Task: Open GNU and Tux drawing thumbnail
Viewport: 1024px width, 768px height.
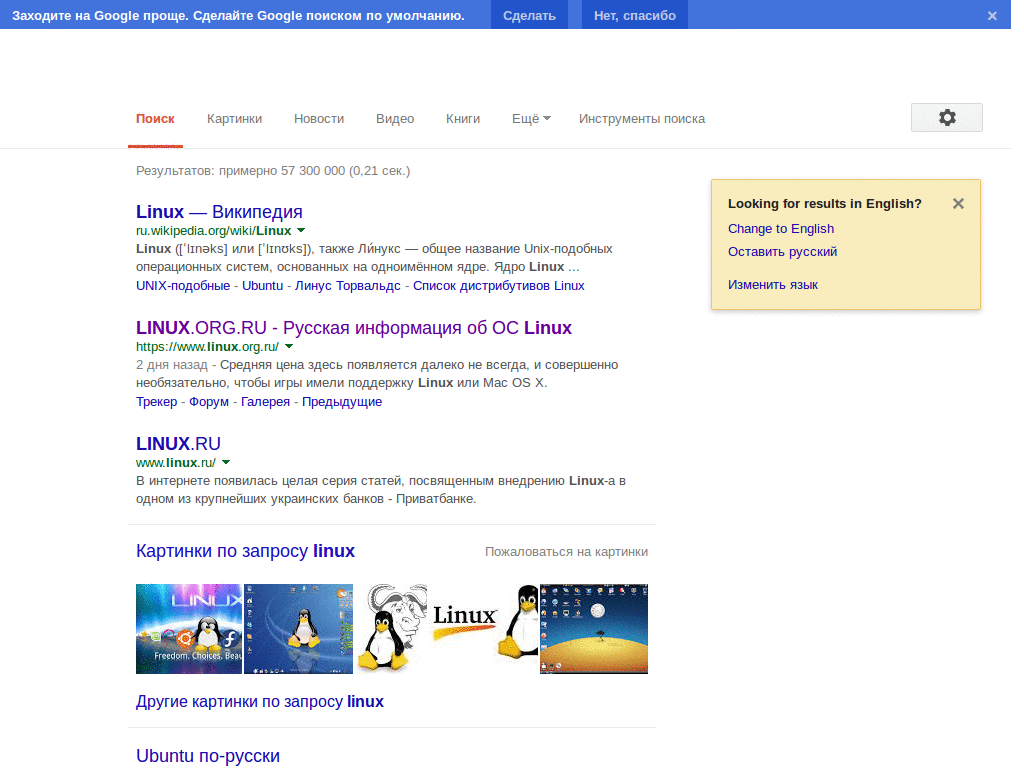Action: point(392,629)
